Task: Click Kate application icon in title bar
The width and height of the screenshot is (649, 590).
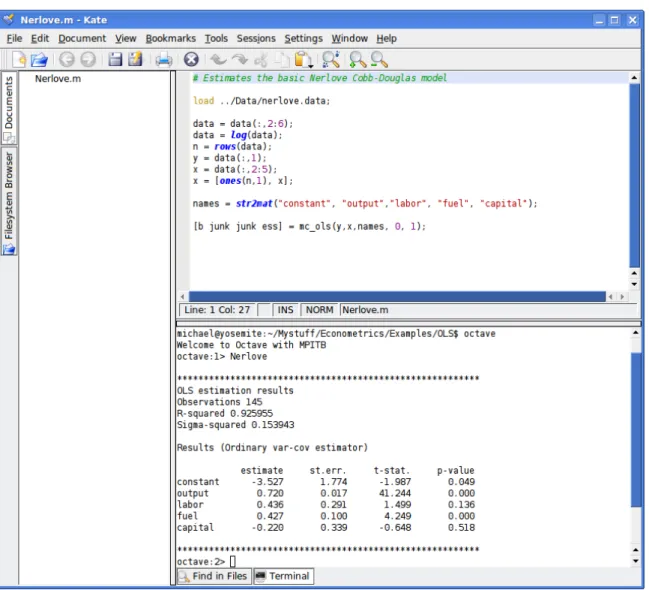Action: [x=9, y=19]
